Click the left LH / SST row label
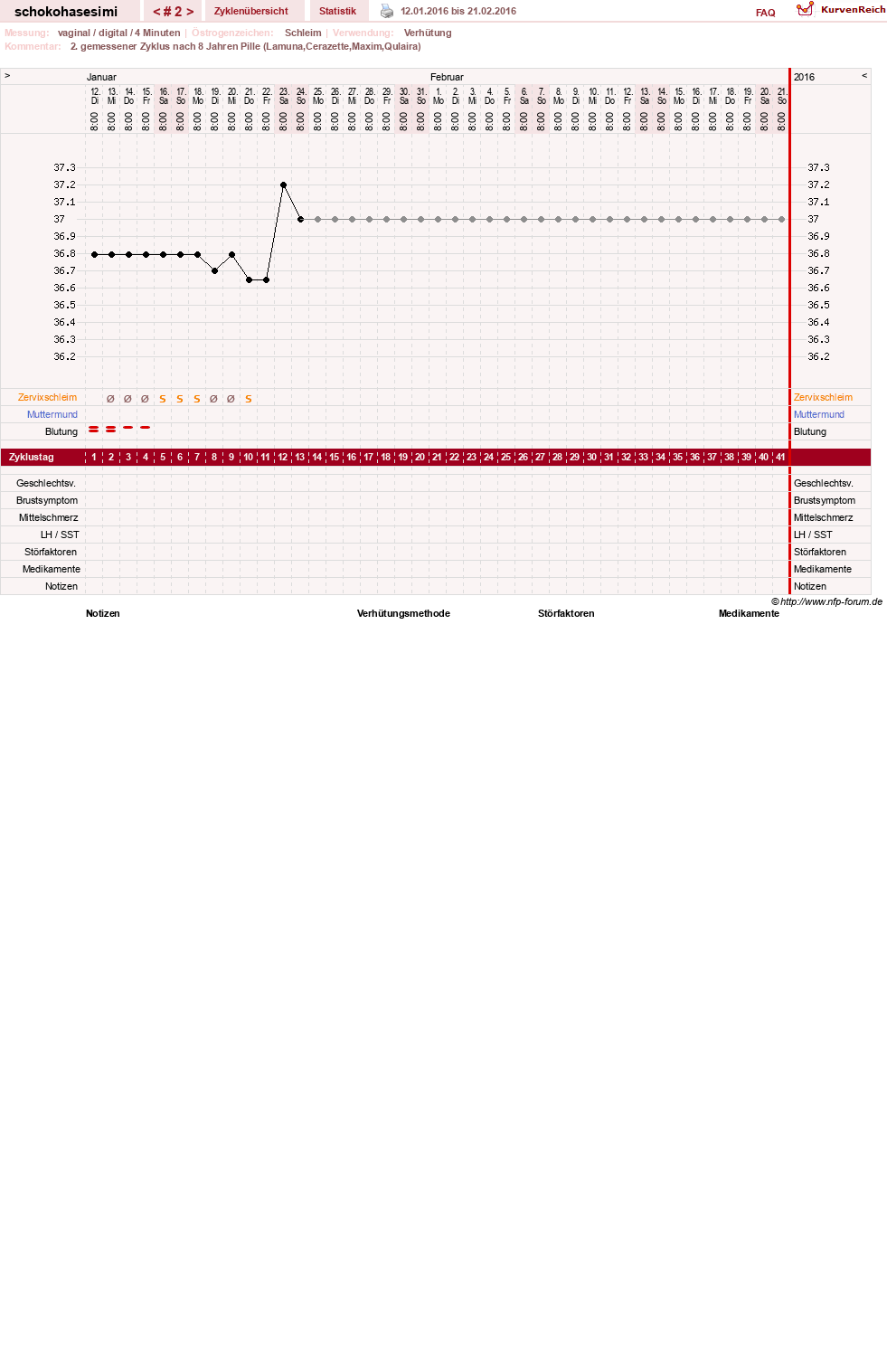The height and width of the screenshot is (1372, 887). point(60,535)
